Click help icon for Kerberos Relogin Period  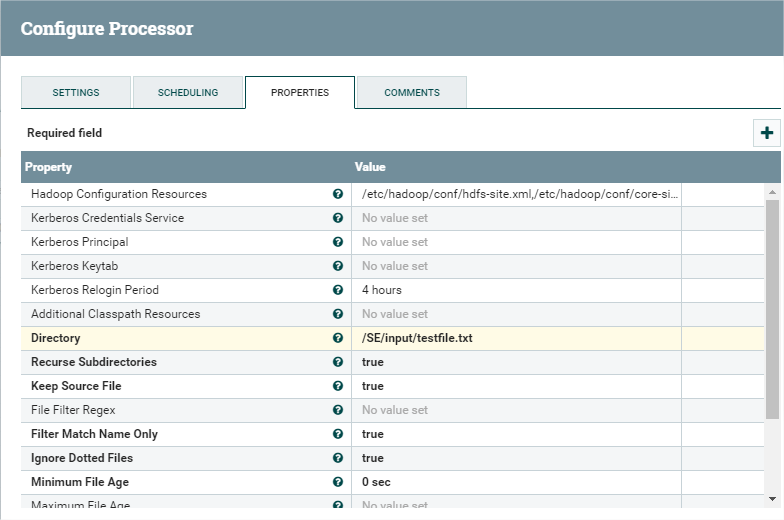[338, 290]
